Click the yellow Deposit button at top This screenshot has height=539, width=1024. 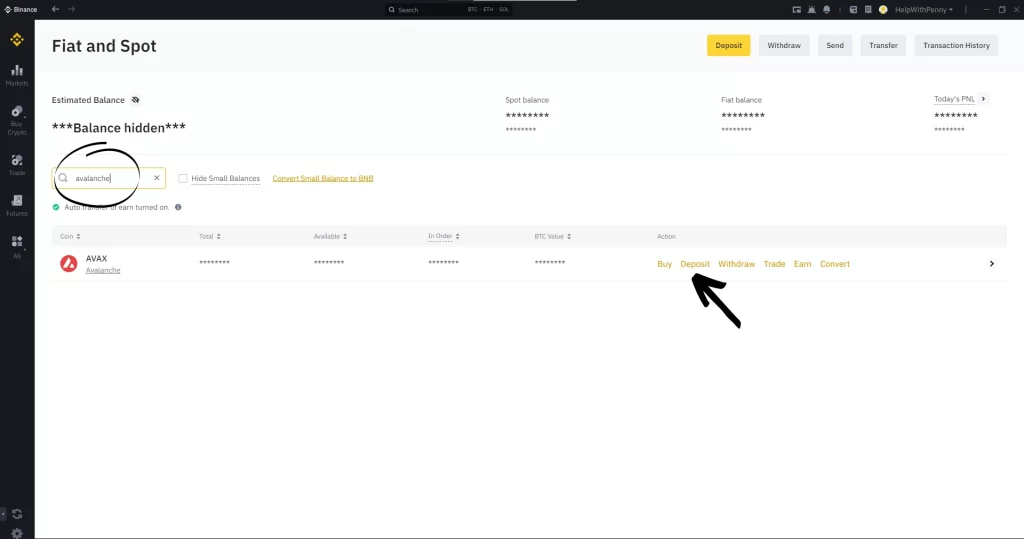coord(728,46)
